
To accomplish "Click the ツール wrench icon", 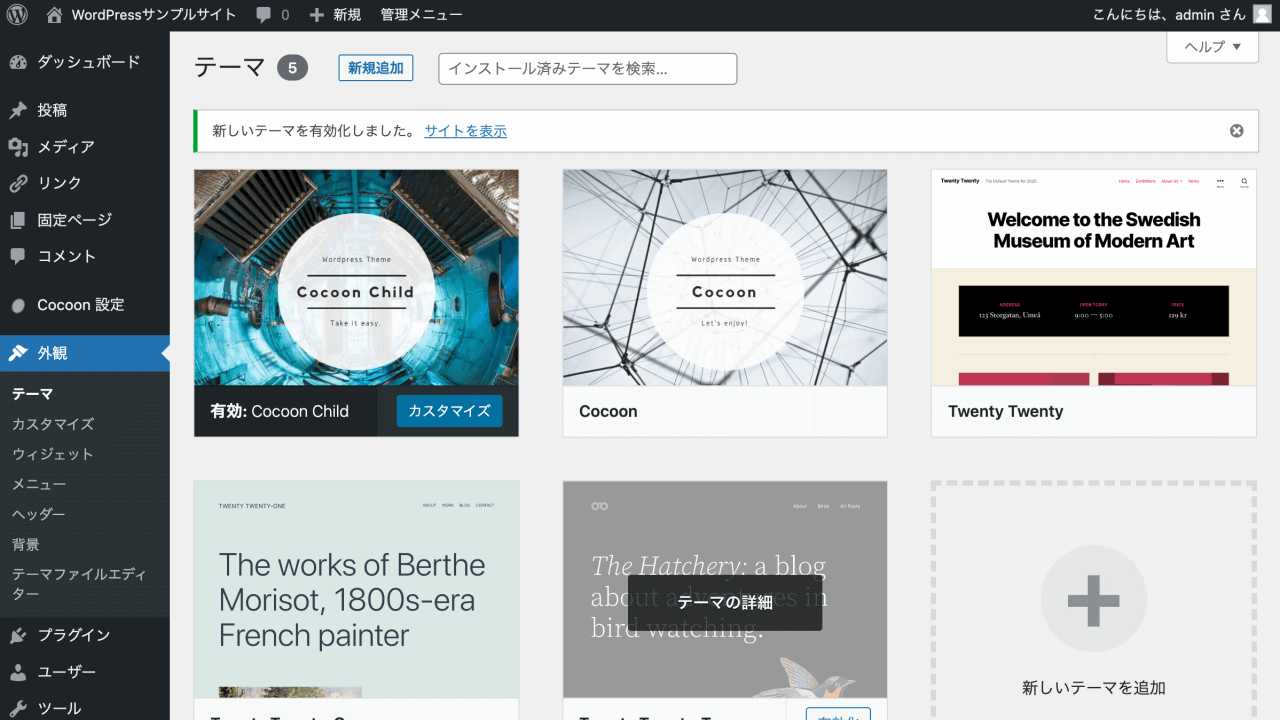I will click(x=18, y=708).
